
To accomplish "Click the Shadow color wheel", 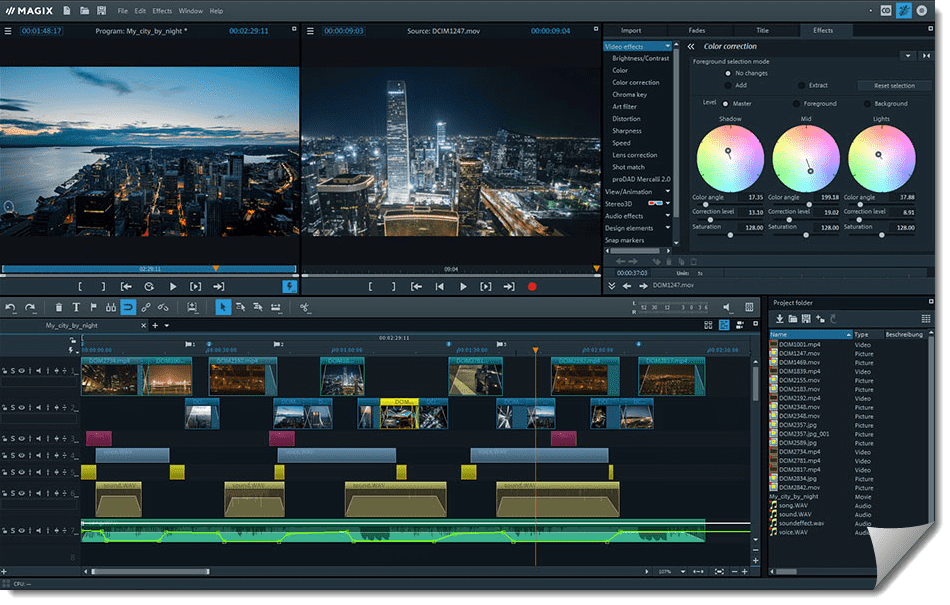I will point(729,159).
